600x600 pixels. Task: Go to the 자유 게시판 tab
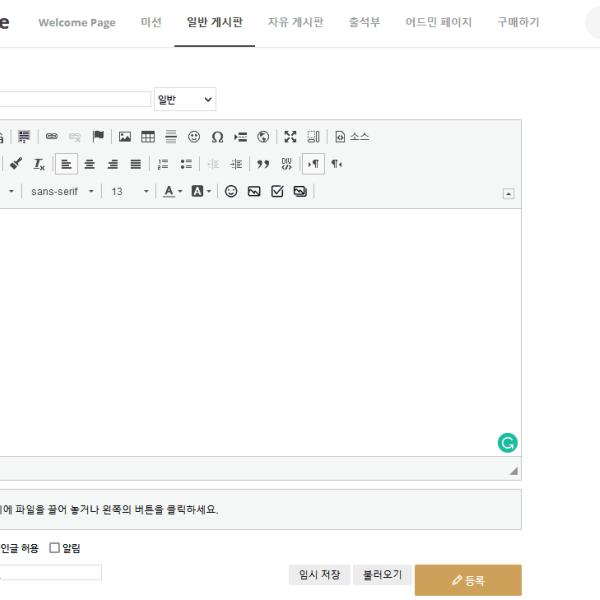click(x=295, y=23)
